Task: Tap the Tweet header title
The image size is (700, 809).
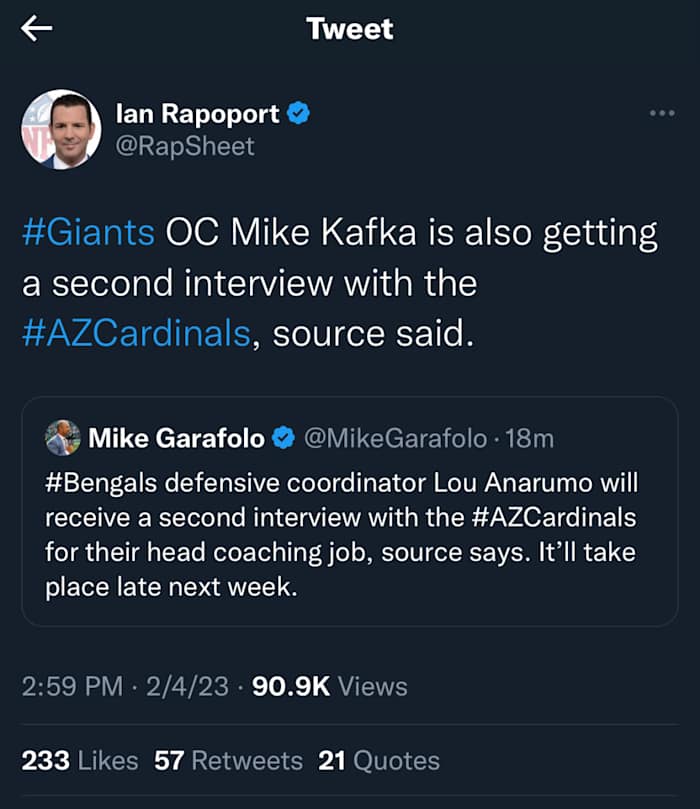Action: pos(350,29)
